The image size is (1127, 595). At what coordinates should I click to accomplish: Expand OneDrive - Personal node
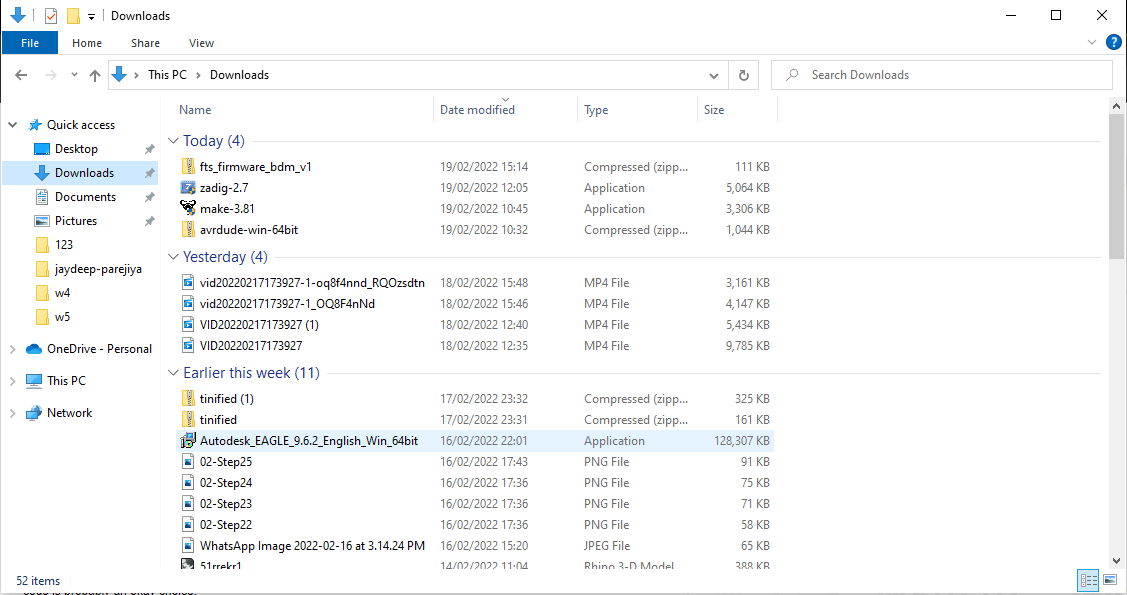(12, 349)
